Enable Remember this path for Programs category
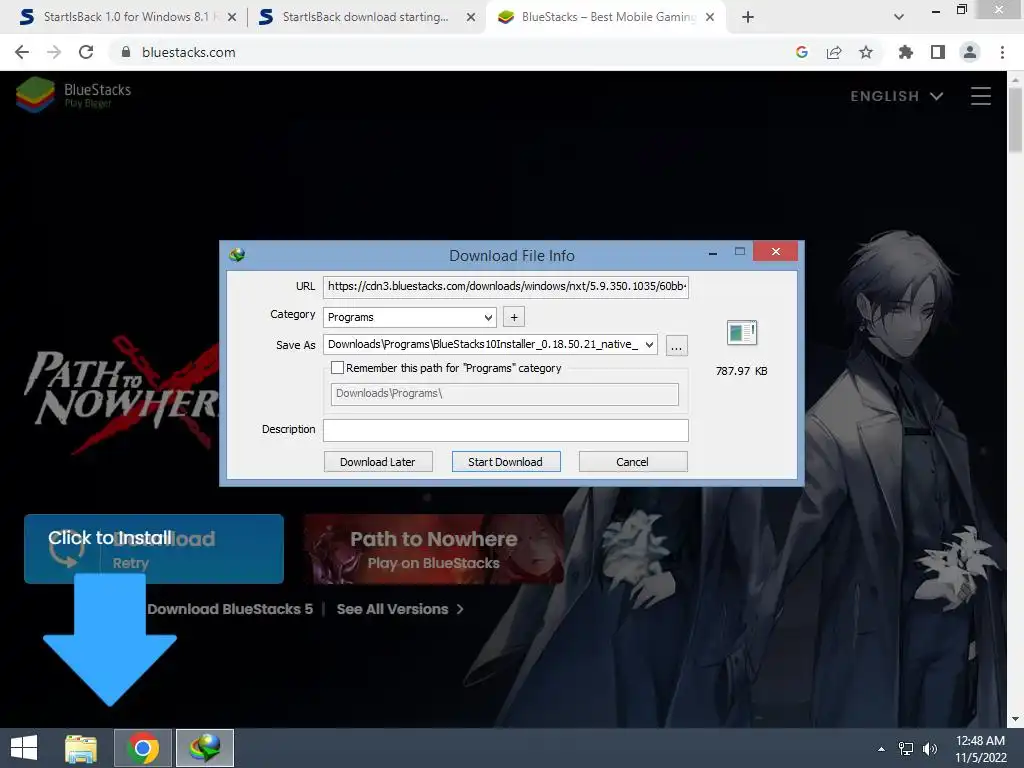This screenshot has width=1024, height=768. coord(338,368)
